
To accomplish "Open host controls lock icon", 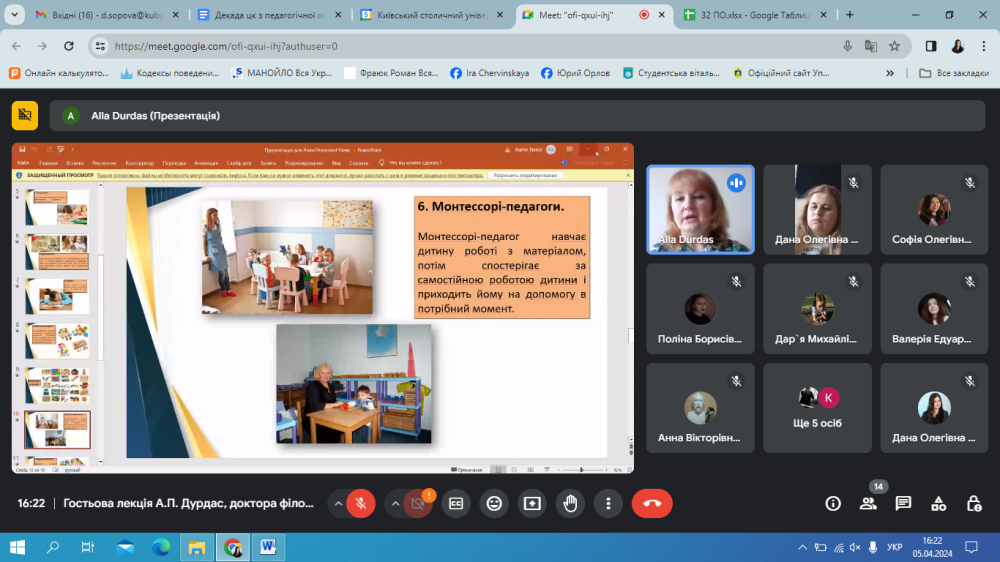I will [973, 503].
